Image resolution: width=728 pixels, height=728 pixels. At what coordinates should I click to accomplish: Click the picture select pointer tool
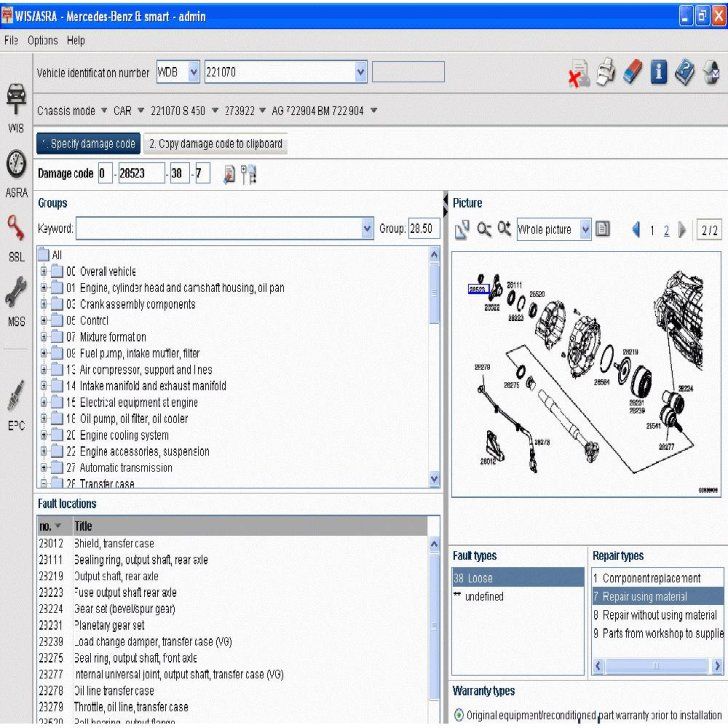[462, 229]
